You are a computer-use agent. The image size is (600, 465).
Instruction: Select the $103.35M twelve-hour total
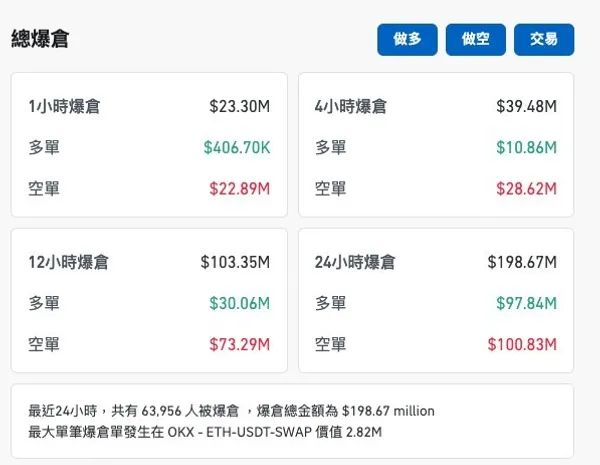click(x=235, y=262)
